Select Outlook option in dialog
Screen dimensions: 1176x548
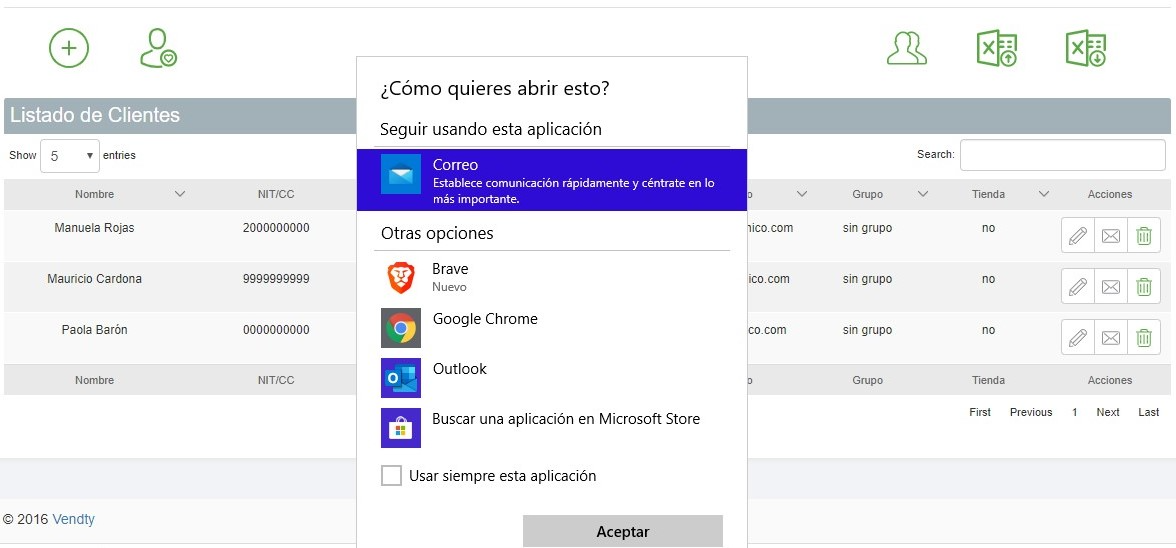(551, 378)
